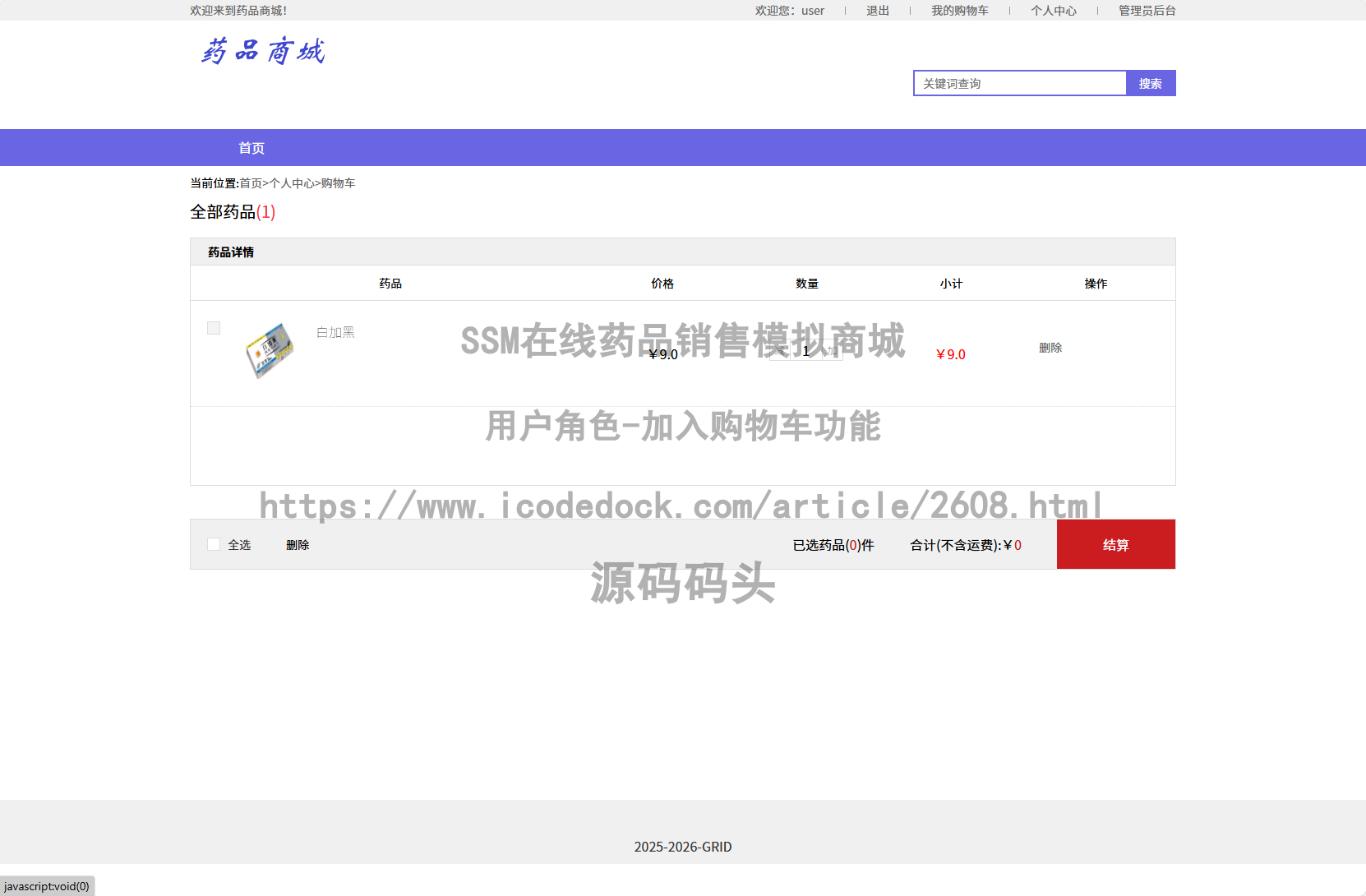This screenshot has height=896, width=1366.
Task: Click the product thumbnail image
Action: click(270, 350)
